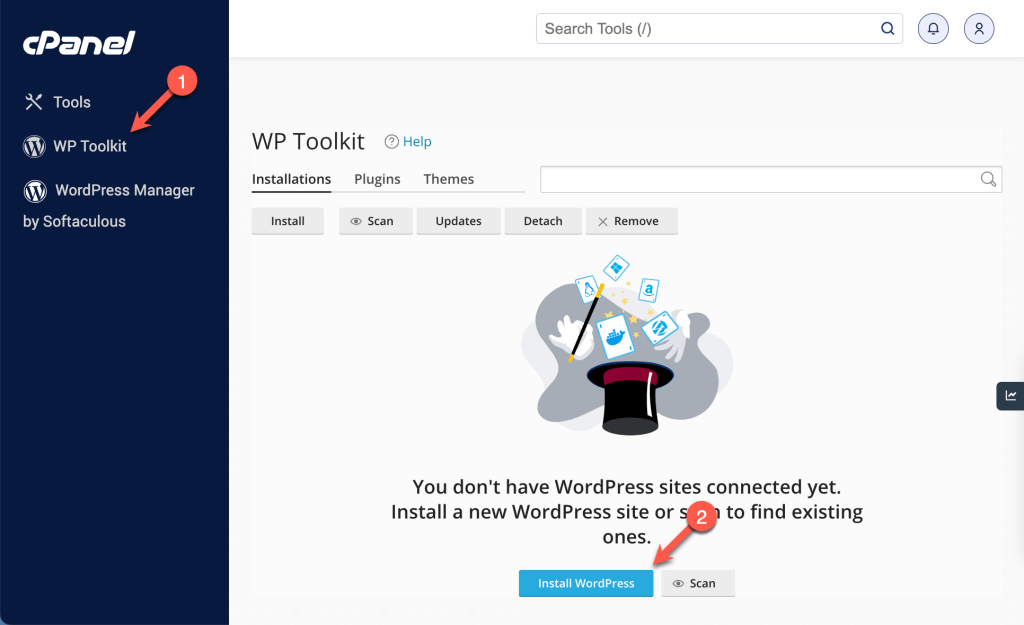Switch to the Themes tab
Viewport: 1024px width, 625px height.
(449, 179)
